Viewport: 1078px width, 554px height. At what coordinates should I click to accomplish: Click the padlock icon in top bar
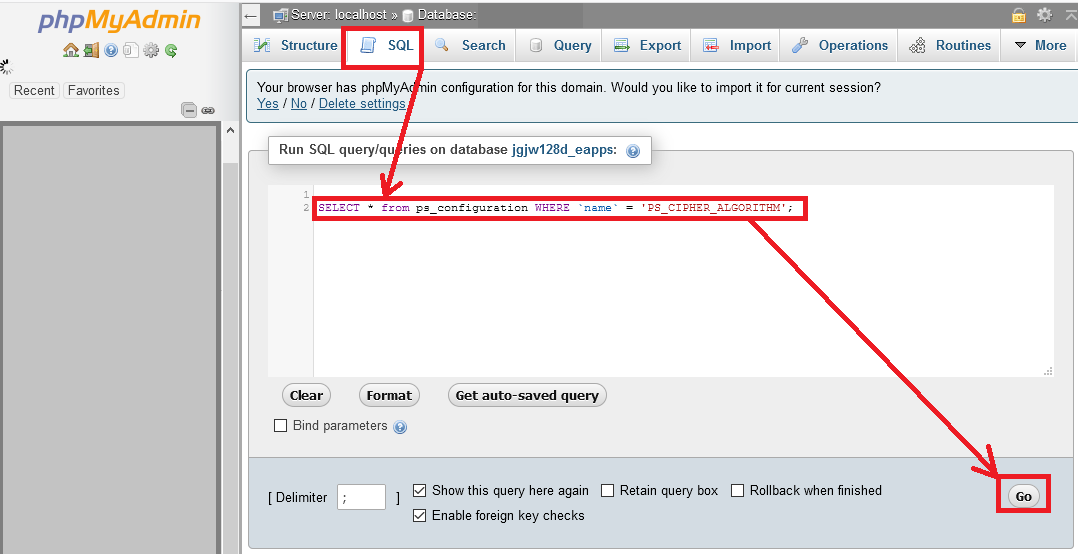click(x=1019, y=14)
